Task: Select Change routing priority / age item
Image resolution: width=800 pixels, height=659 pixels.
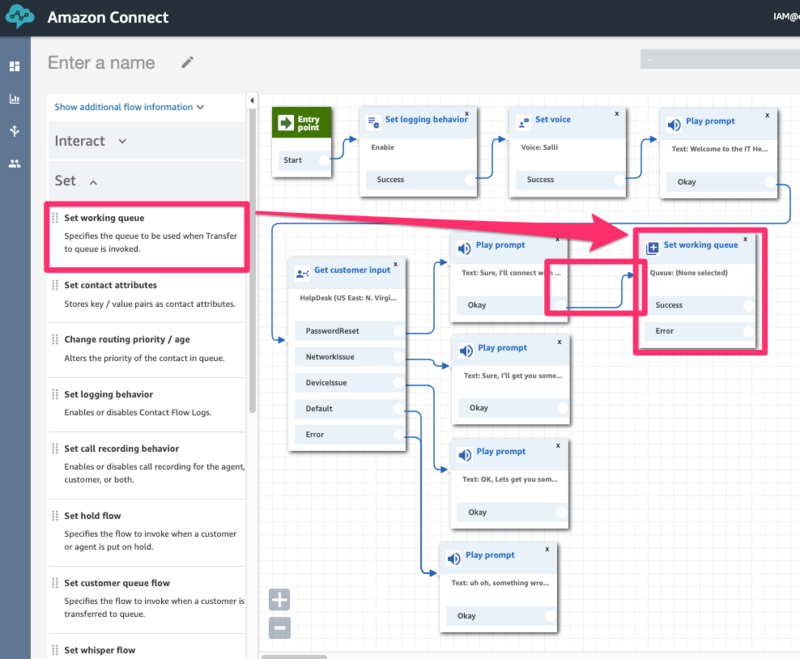Action: 146,349
